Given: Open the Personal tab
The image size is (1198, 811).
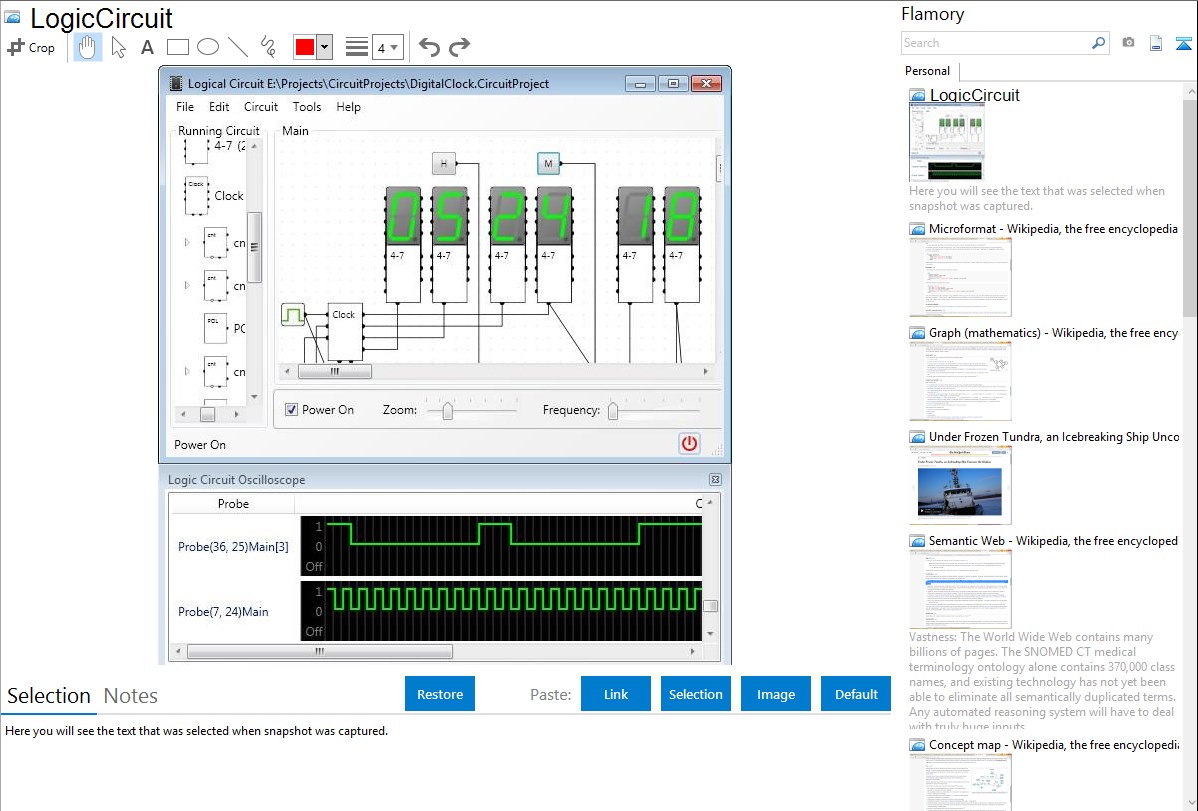Looking at the screenshot, I should (927, 71).
